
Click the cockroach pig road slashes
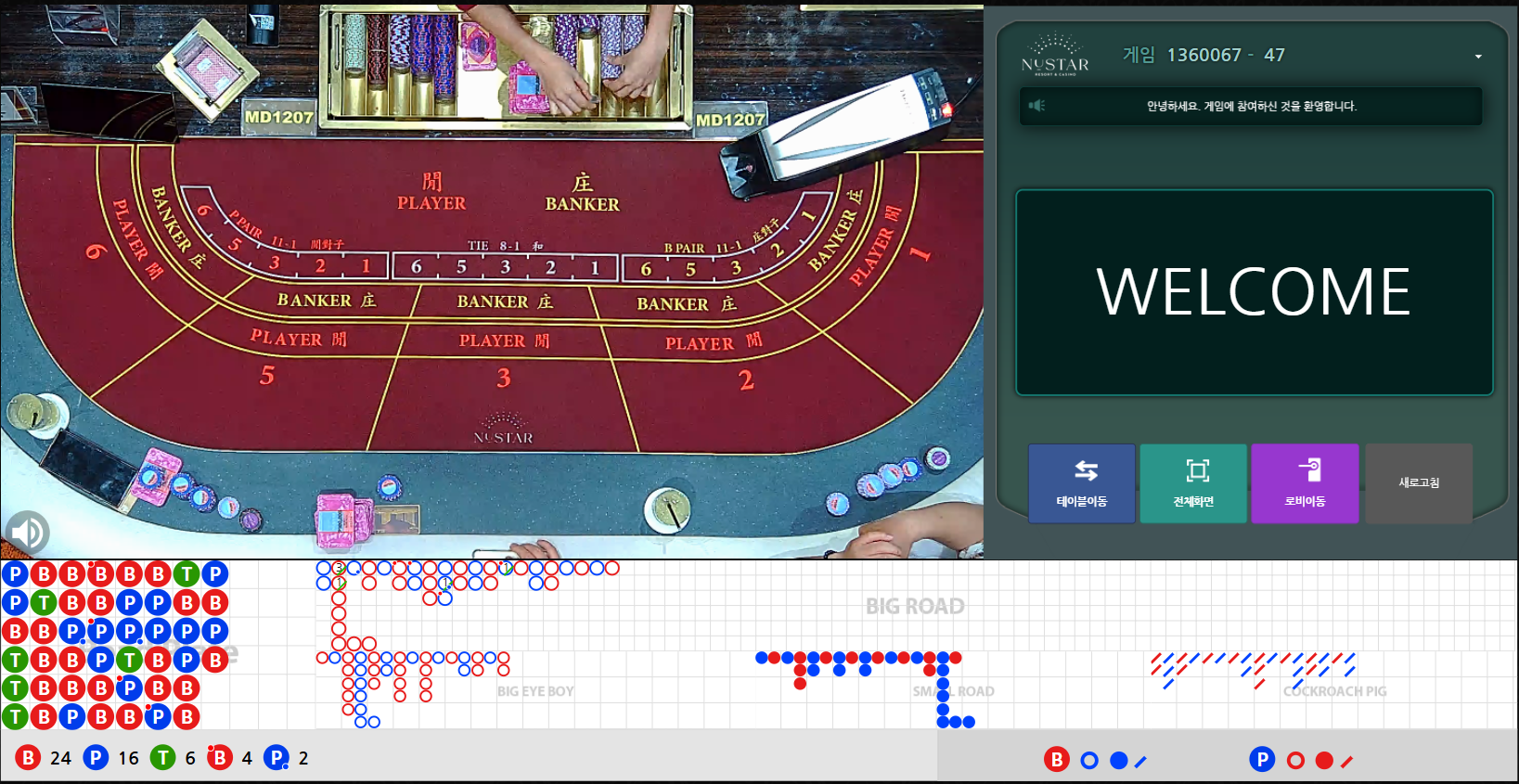pyautogui.click(x=1253, y=670)
